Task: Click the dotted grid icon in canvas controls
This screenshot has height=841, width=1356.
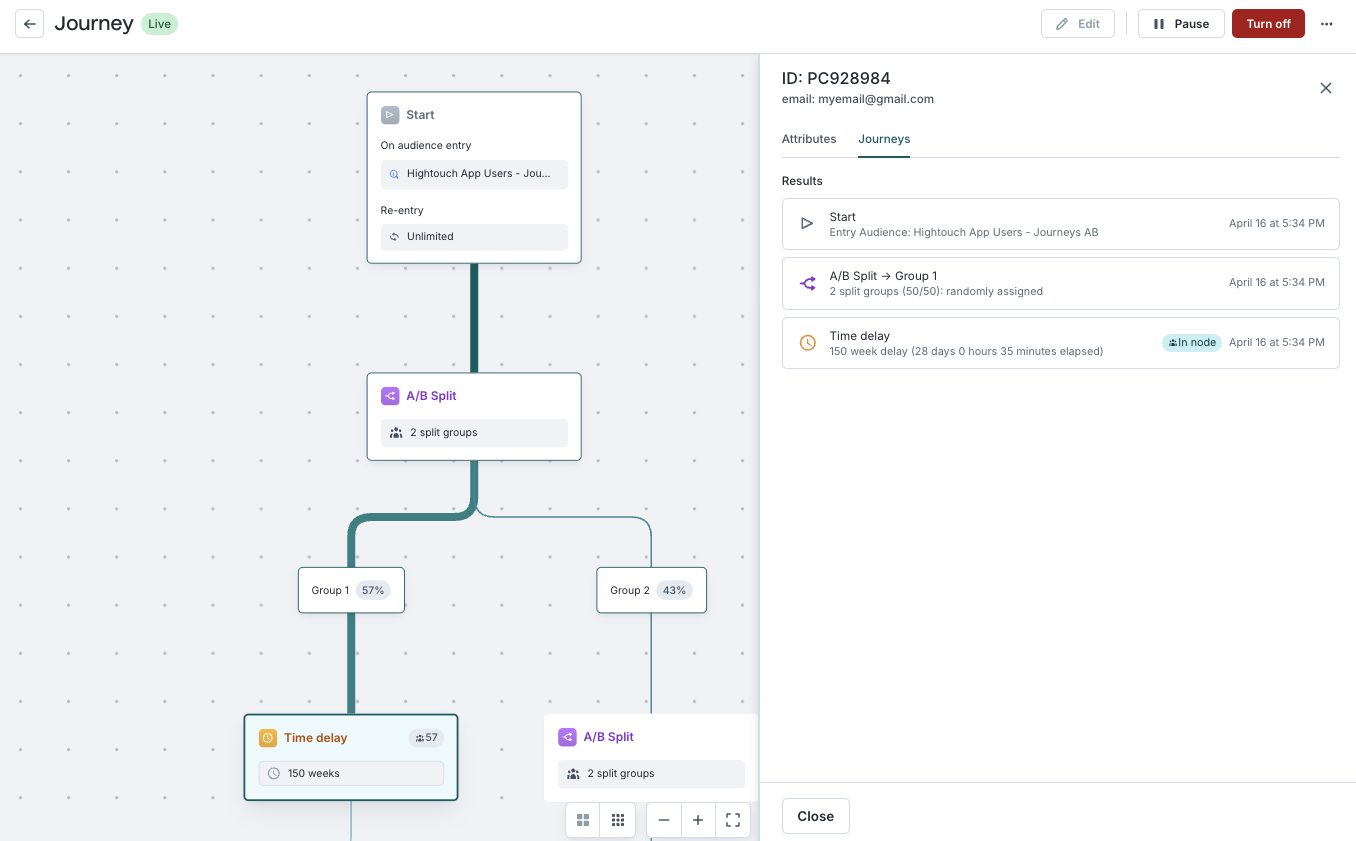Action: click(618, 820)
